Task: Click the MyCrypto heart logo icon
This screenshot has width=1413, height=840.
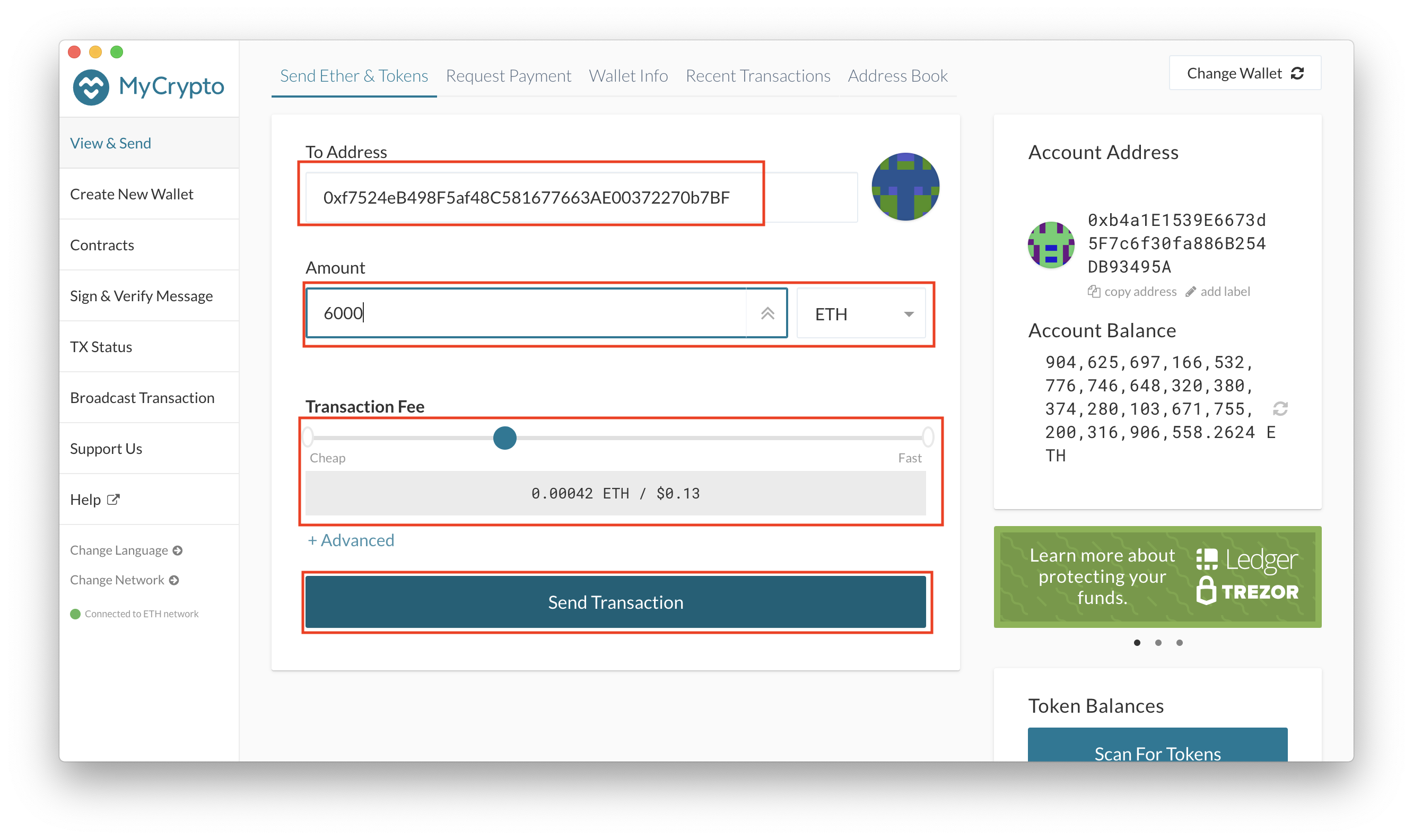Action: pos(91,87)
